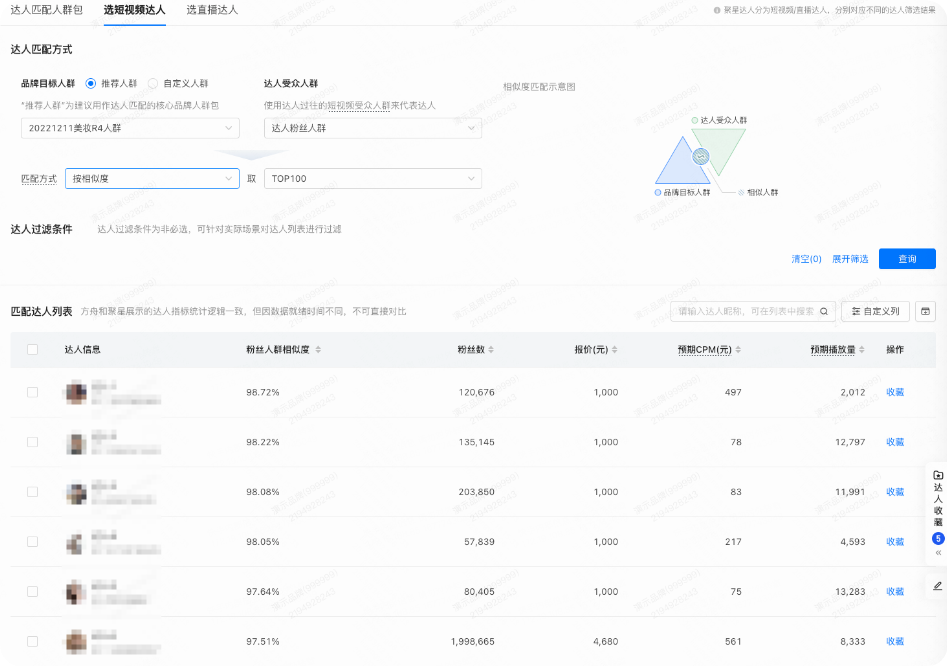Sort results by 预期播放量
Image resolution: width=947 pixels, height=666 pixels.
[862, 350]
